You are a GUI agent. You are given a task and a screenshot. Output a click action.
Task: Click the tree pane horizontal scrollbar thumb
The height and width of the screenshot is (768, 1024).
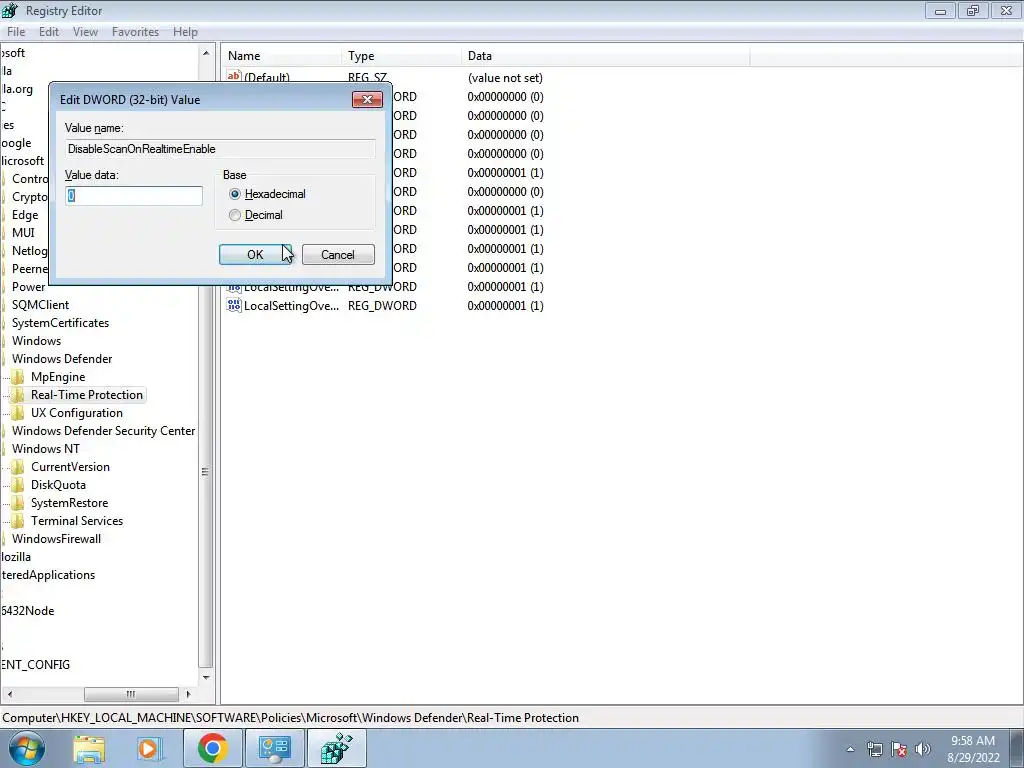pos(131,694)
